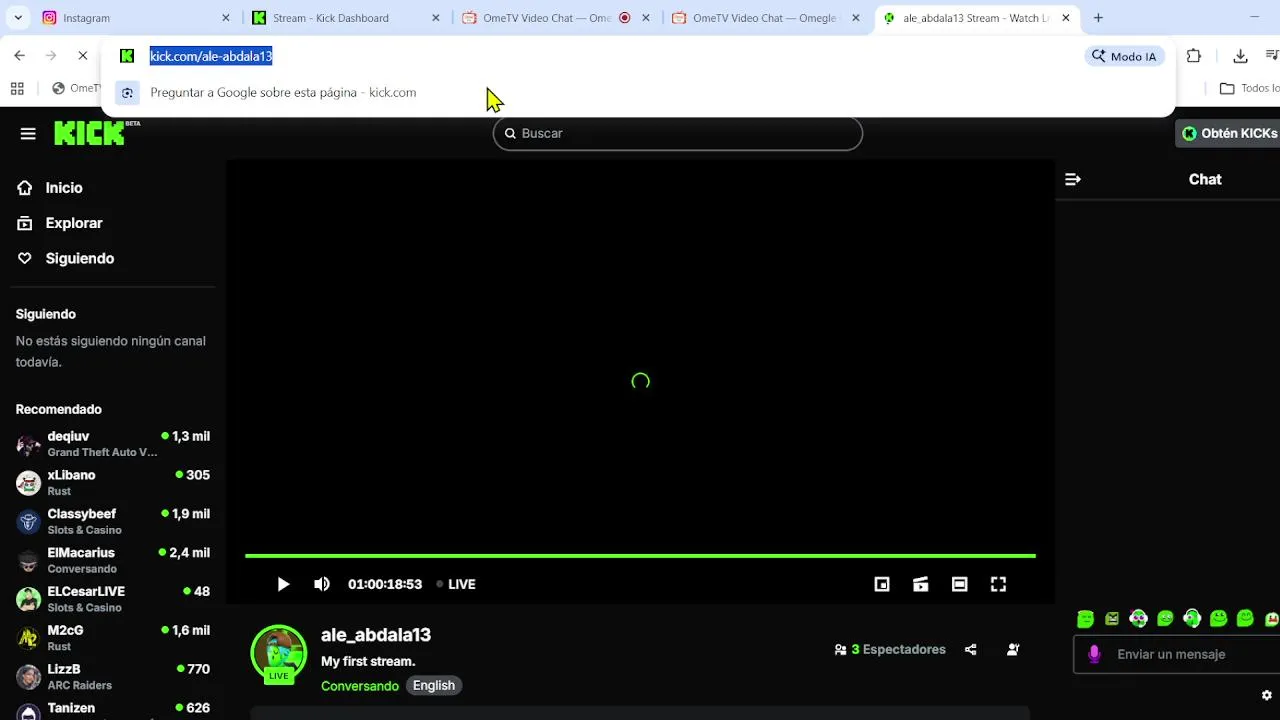Share the ale_abdala13 stream

[970, 650]
